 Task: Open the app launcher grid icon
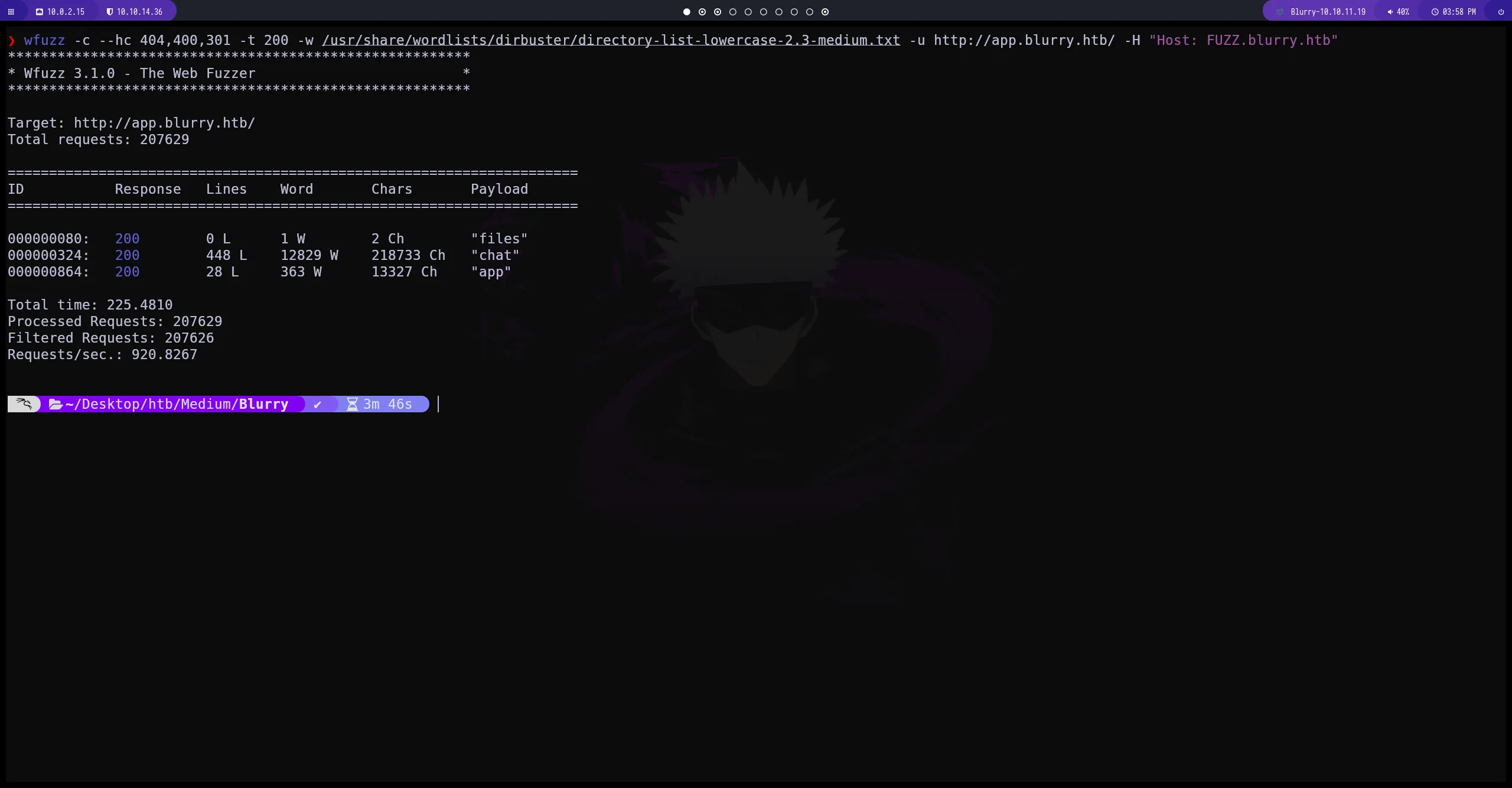[x=11, y=12]
